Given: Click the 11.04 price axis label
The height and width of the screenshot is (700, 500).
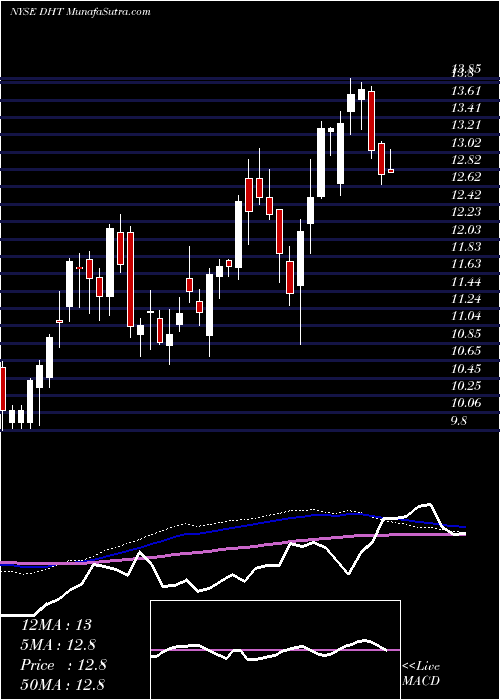Looking at the screenshot, I should coord(466,316).
